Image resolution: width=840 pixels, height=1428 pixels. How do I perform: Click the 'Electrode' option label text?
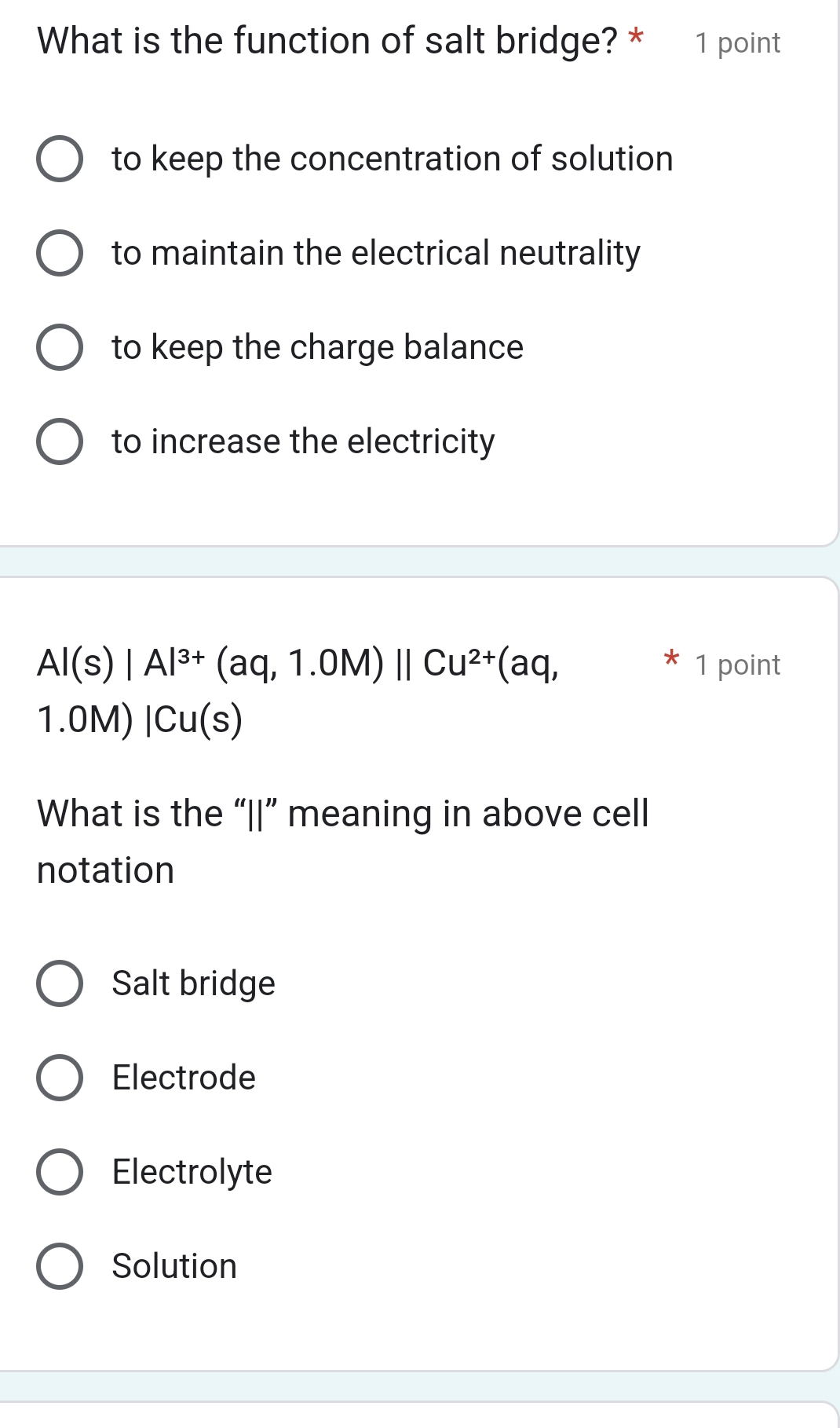184,1078
